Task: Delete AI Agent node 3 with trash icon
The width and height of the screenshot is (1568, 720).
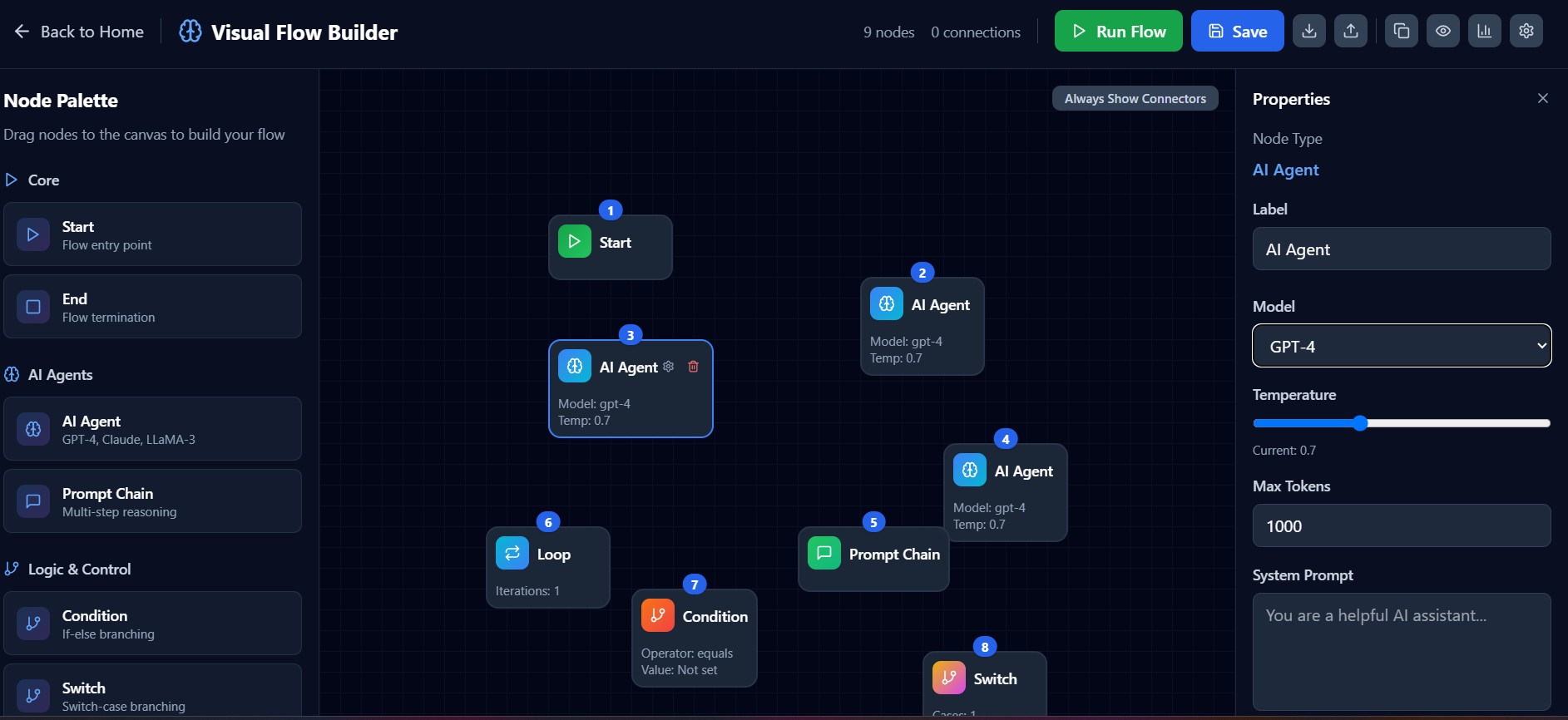Action: point(693,366)
